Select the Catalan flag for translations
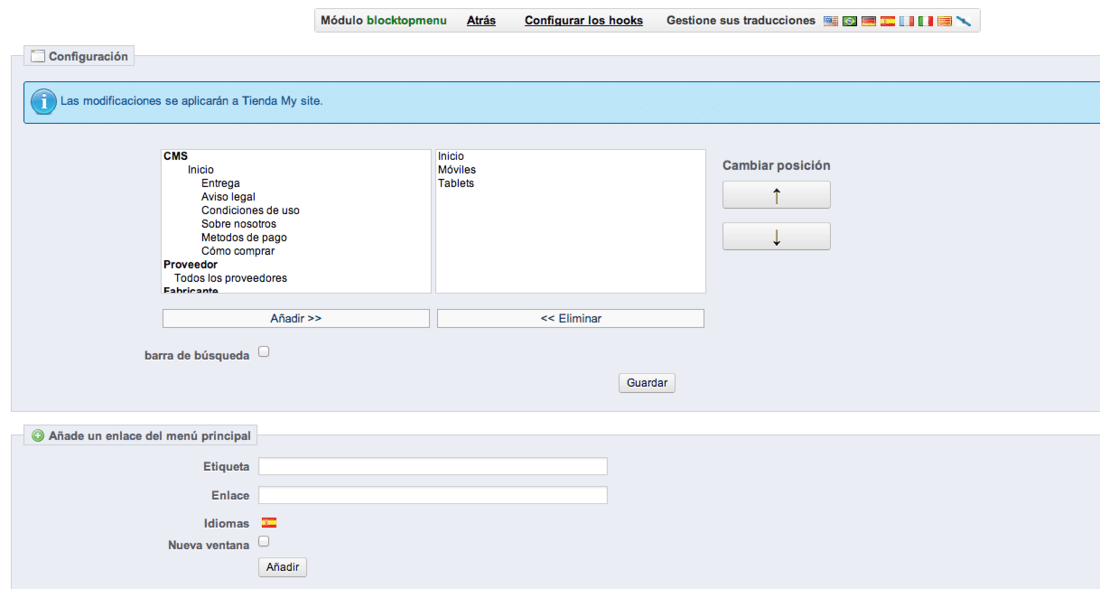 (x=944, y=21)
